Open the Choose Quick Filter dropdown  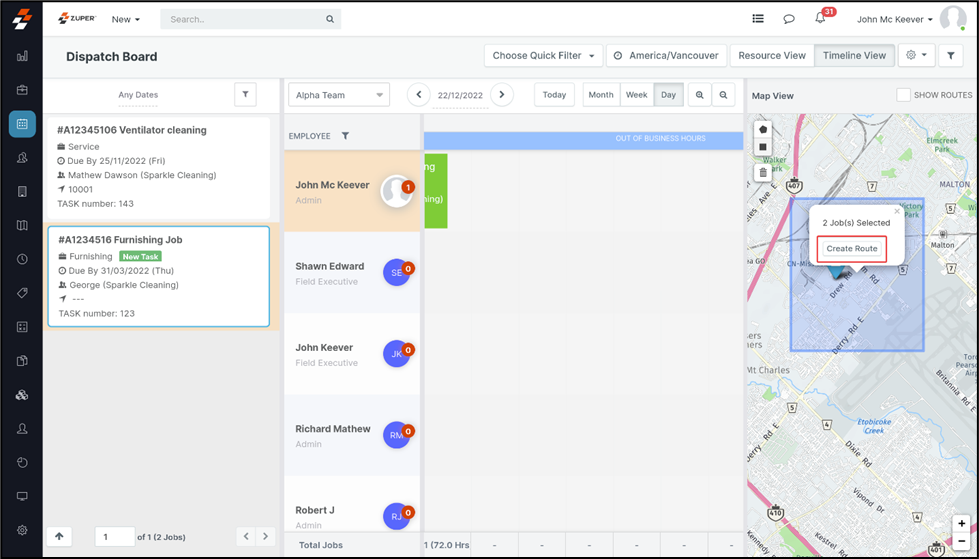click(x=544, y=56)
